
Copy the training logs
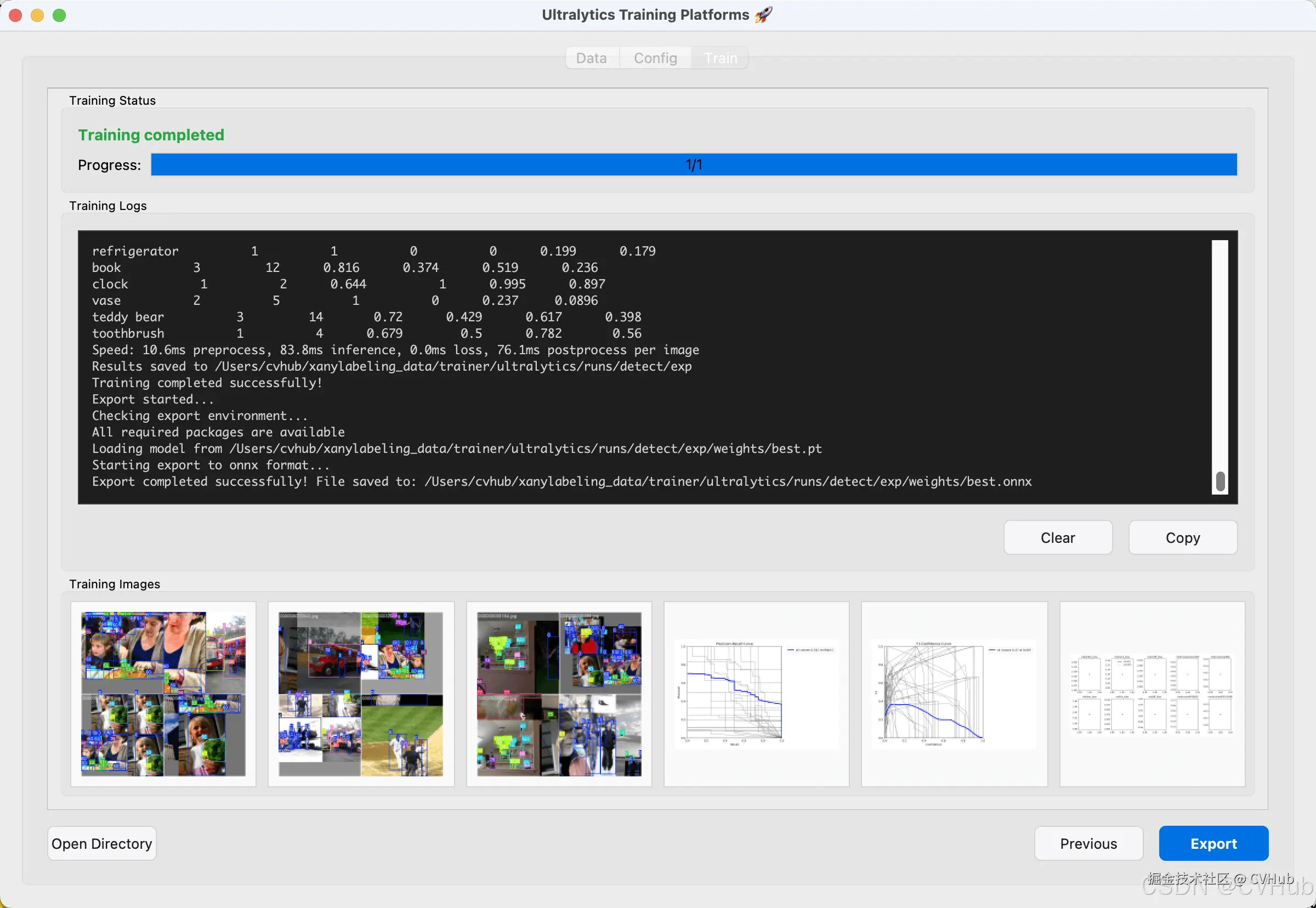(1182, 538)
